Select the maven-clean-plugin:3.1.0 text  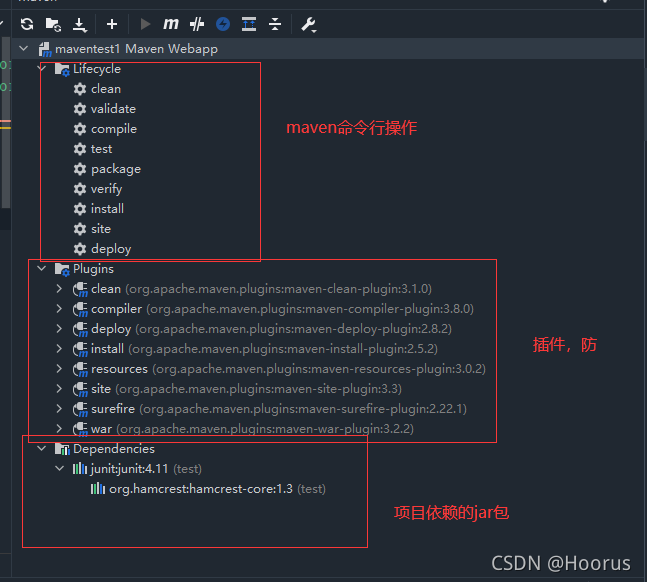pyautogui.click(x=357, y=289)
